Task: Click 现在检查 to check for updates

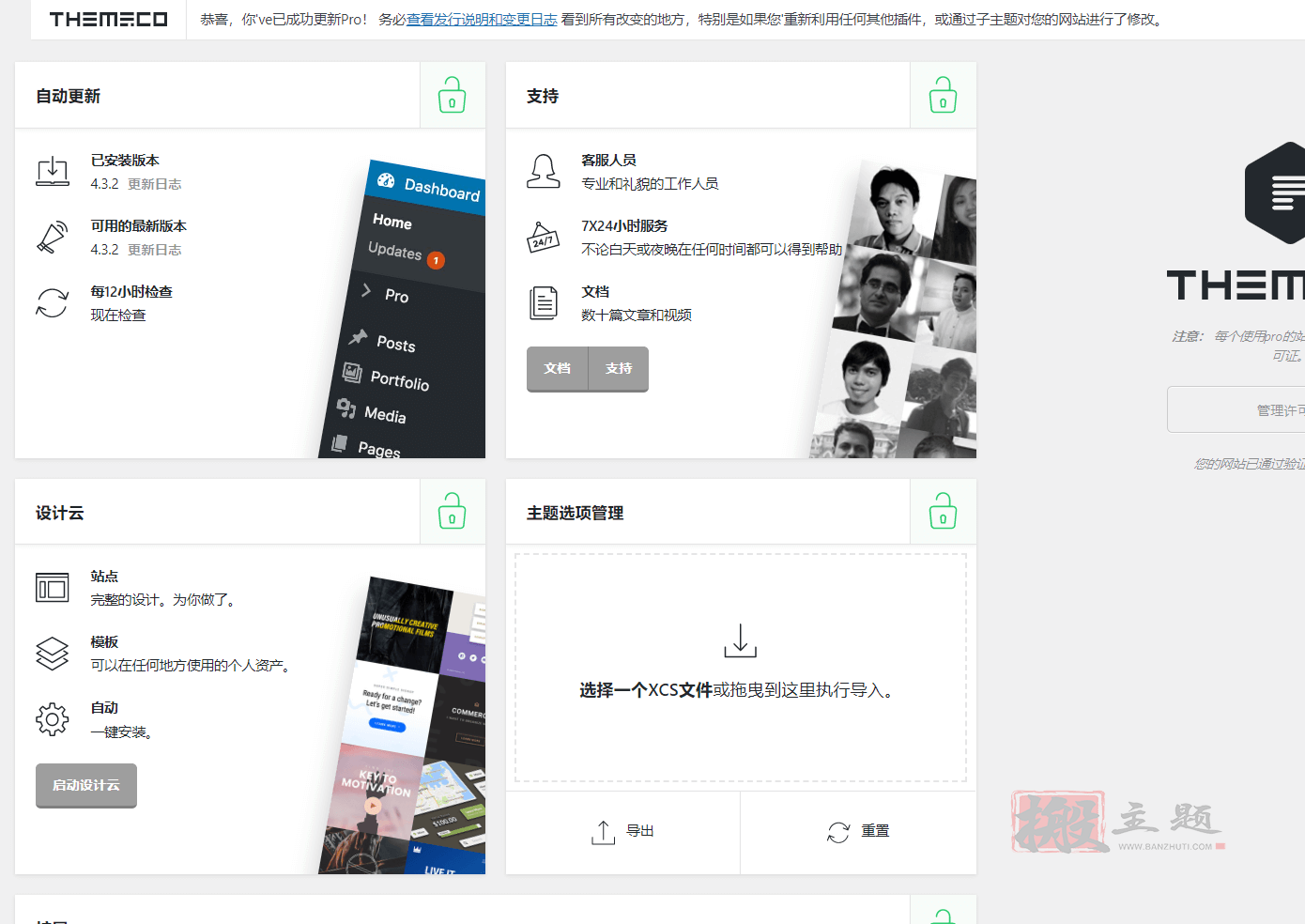Action: coord(118,316)
